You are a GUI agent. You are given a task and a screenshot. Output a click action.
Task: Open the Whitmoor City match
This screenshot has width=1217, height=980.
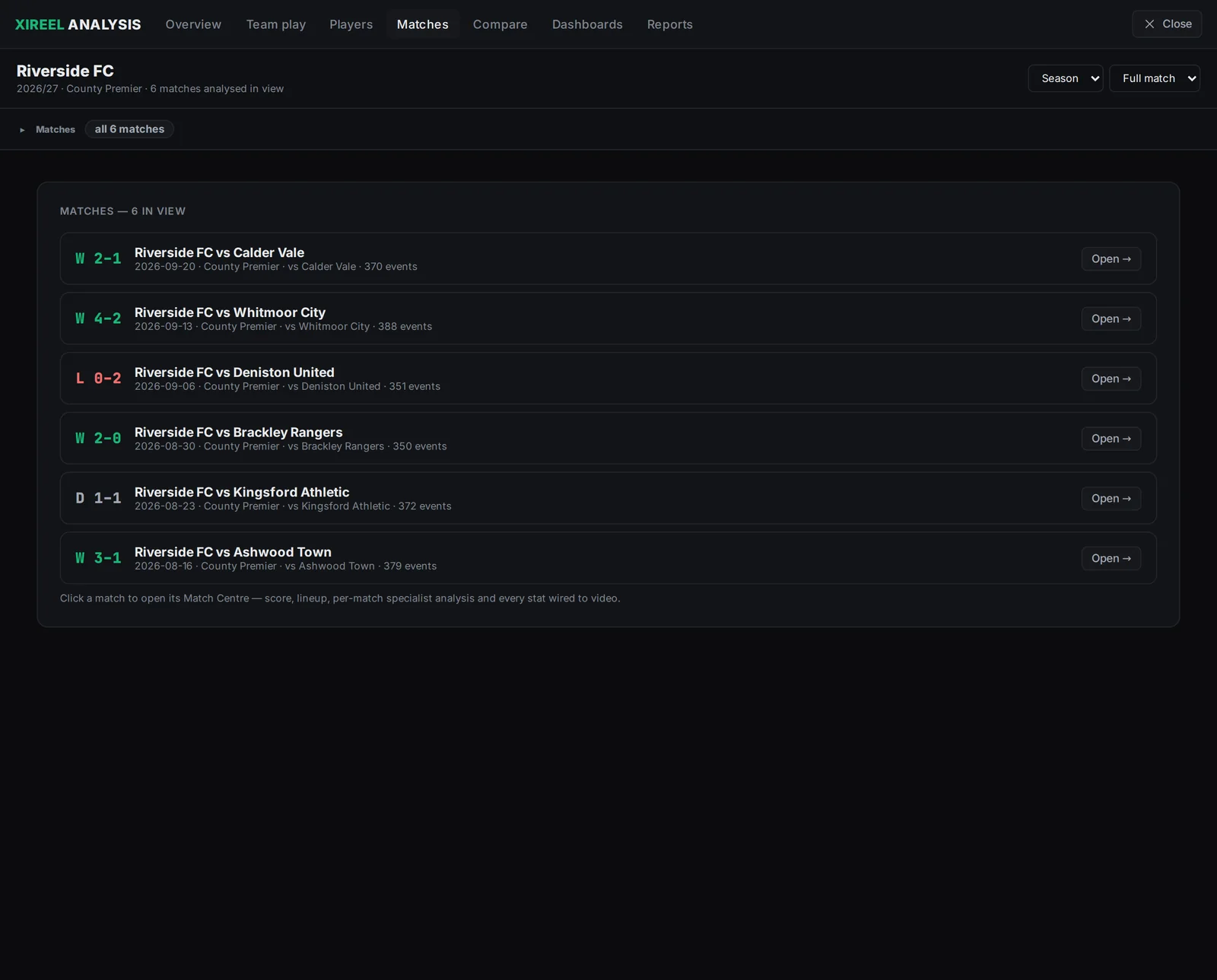pyautogui.click(x=1111, y=319)
